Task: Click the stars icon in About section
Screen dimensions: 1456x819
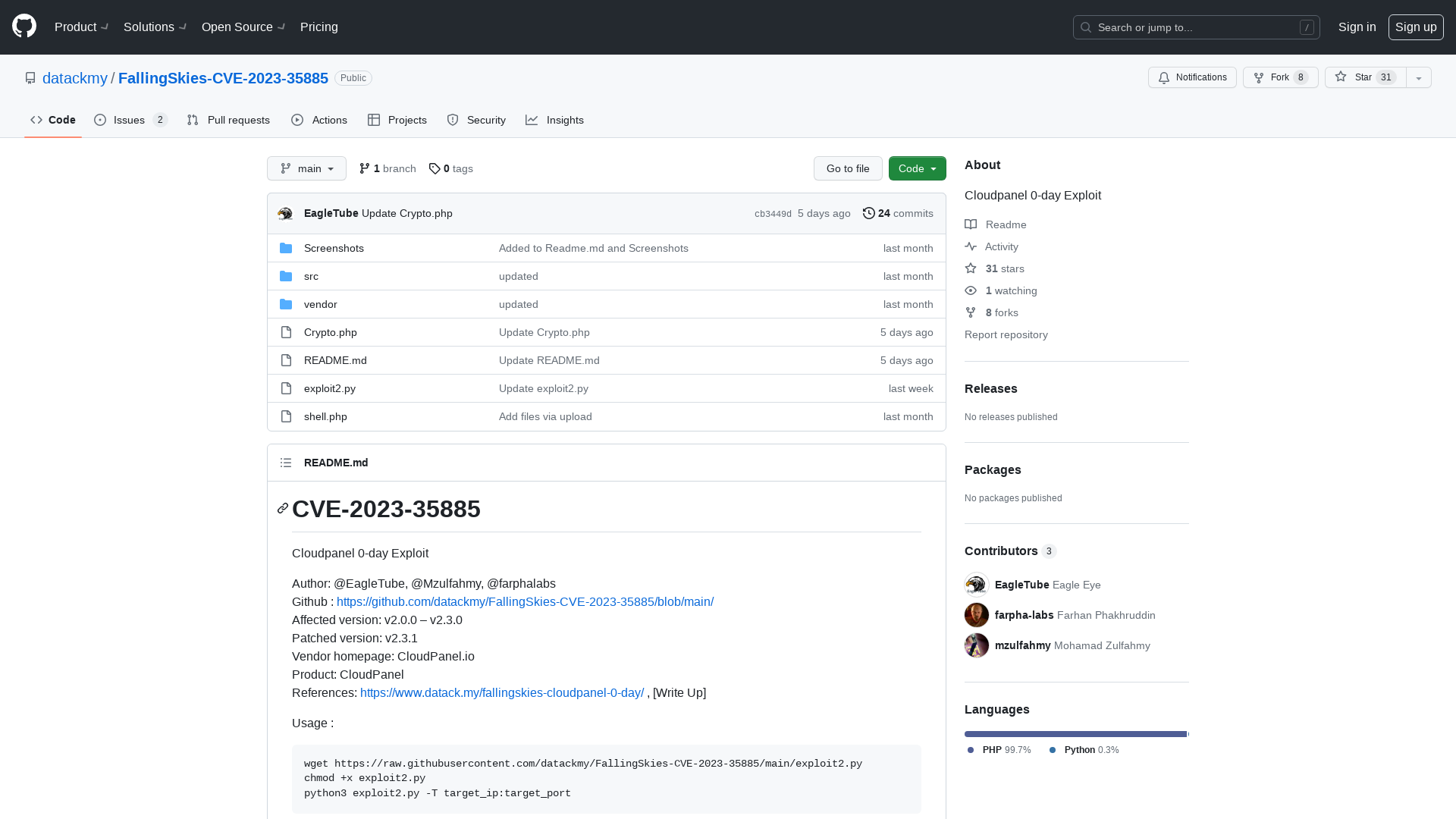Action: (971, 268)
